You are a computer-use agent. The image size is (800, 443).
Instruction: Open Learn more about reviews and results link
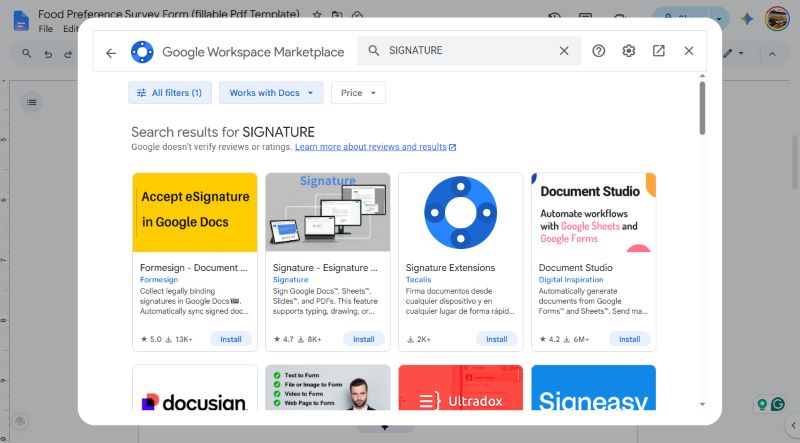pos(375,147)
